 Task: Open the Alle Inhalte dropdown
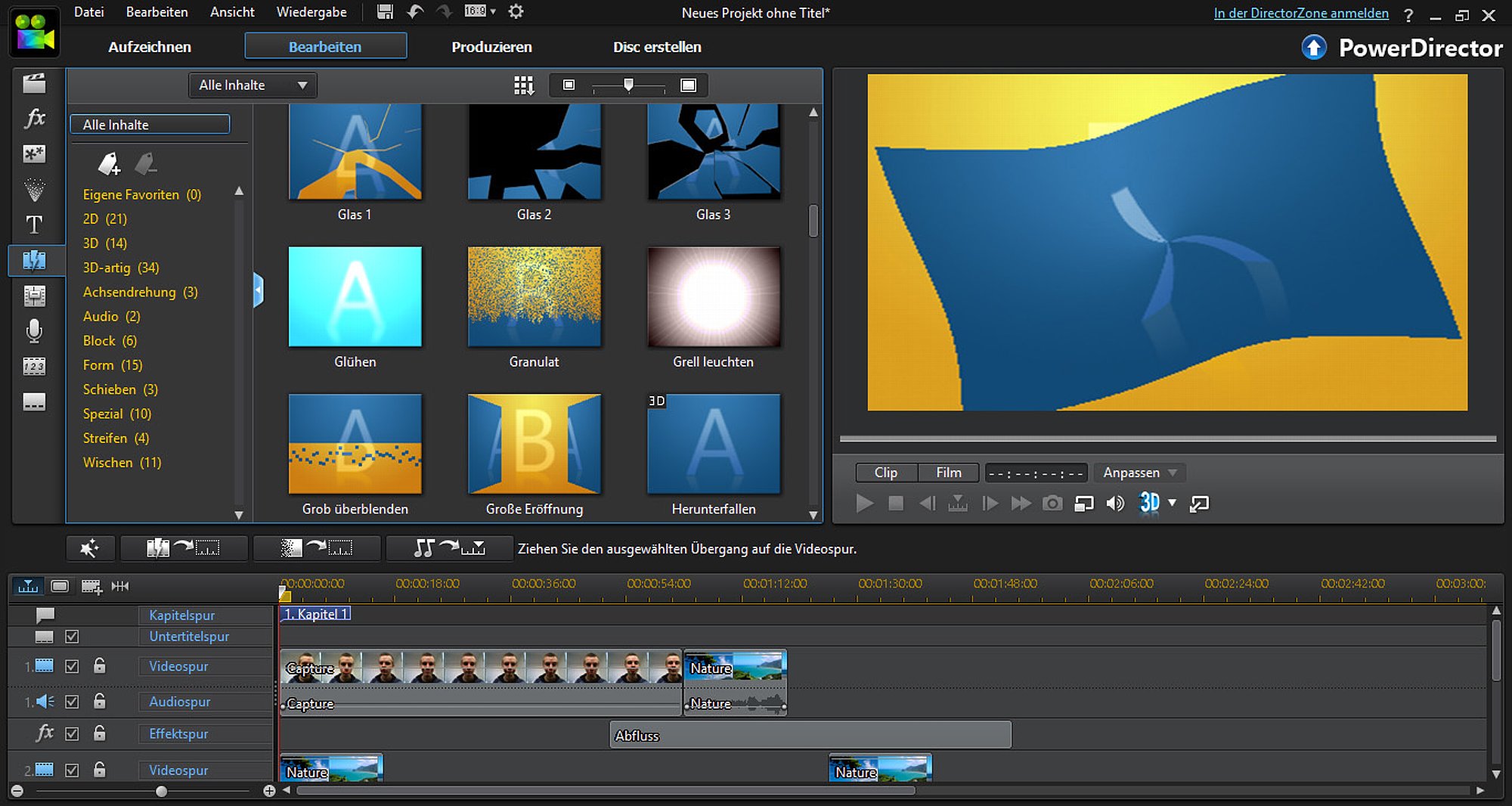[252, 85]
